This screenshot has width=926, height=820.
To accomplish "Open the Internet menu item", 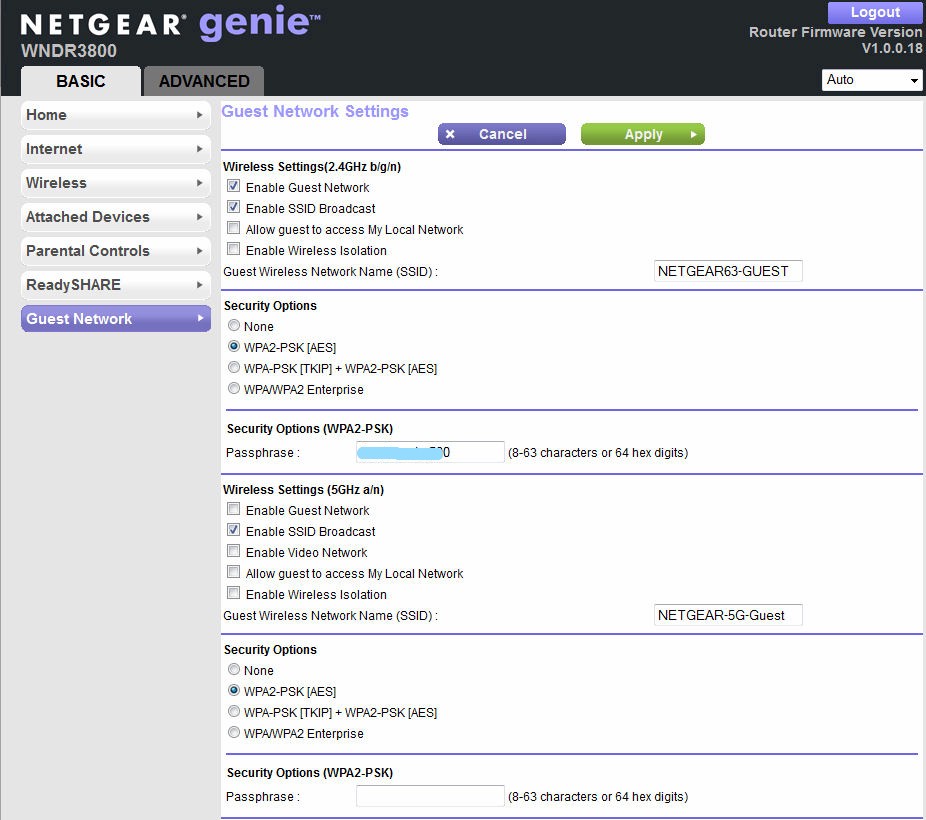I will click(116, 149).
